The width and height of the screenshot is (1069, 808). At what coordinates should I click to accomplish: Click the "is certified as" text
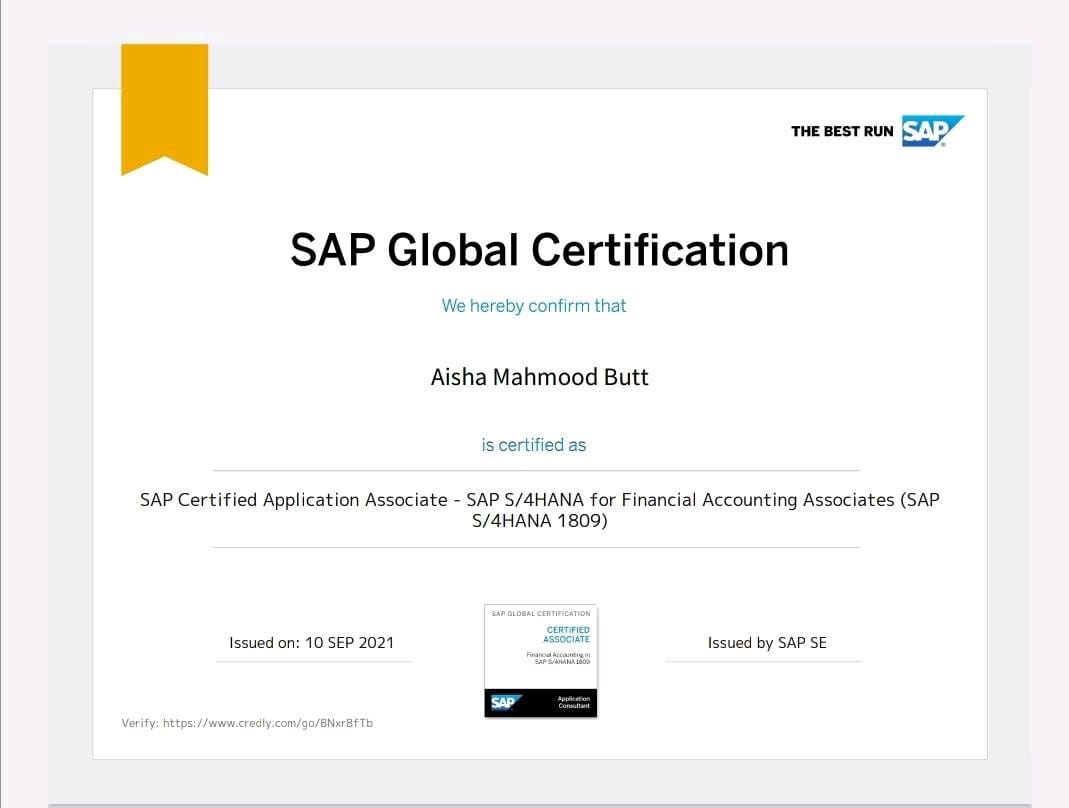pyautogui.click(x=534, y=445)
